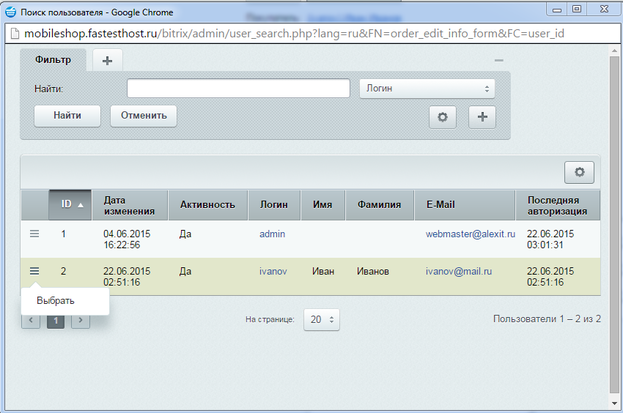Open the Логин search field dropdown

coord(427,88)
